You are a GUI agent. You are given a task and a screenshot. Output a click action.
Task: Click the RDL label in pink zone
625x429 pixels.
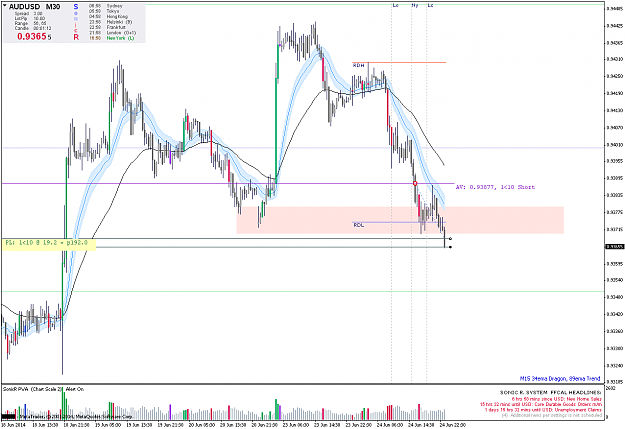pyautogui.click(x=358, y=225)
